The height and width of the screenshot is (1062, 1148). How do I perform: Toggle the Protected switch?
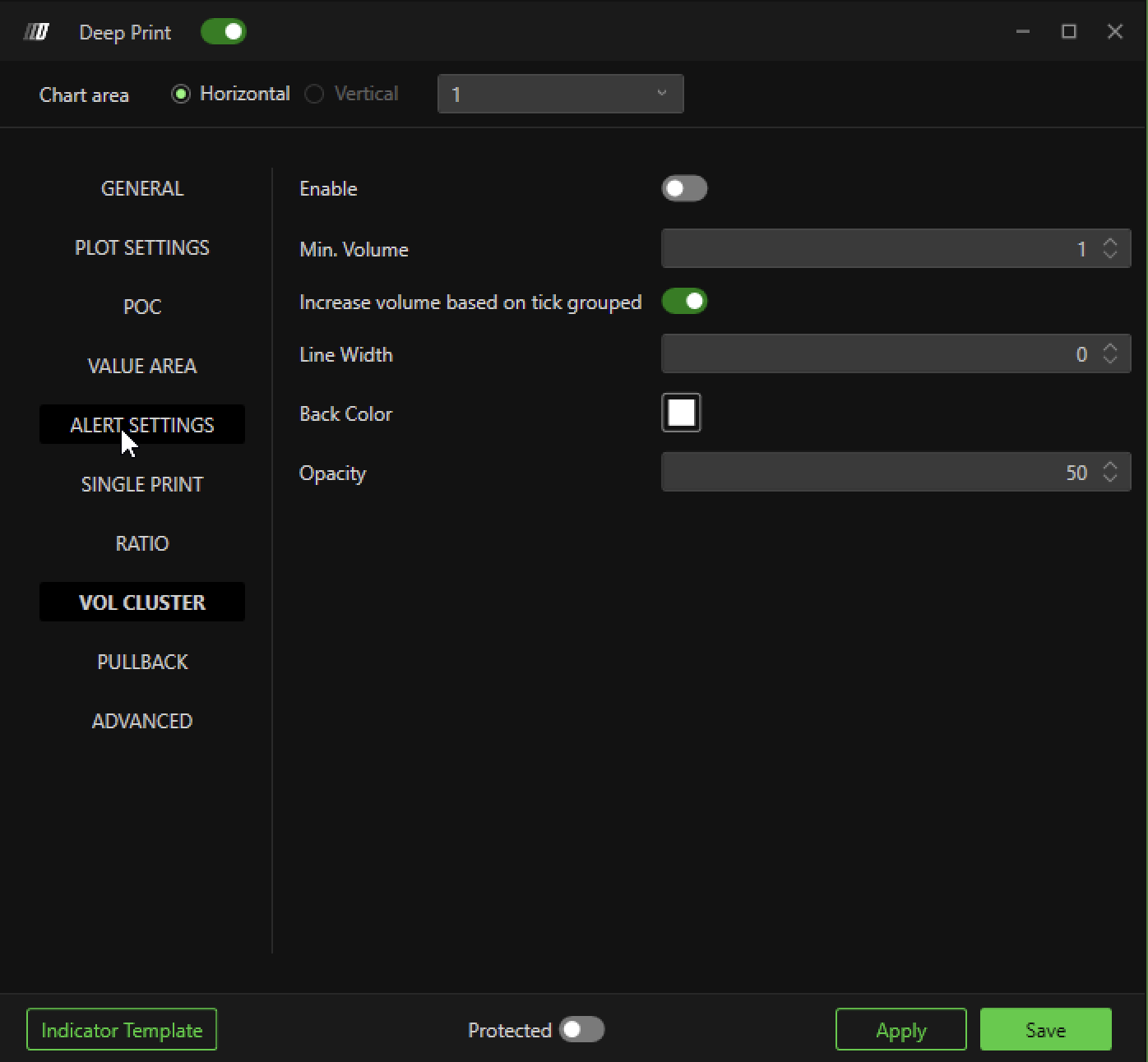581,1030
